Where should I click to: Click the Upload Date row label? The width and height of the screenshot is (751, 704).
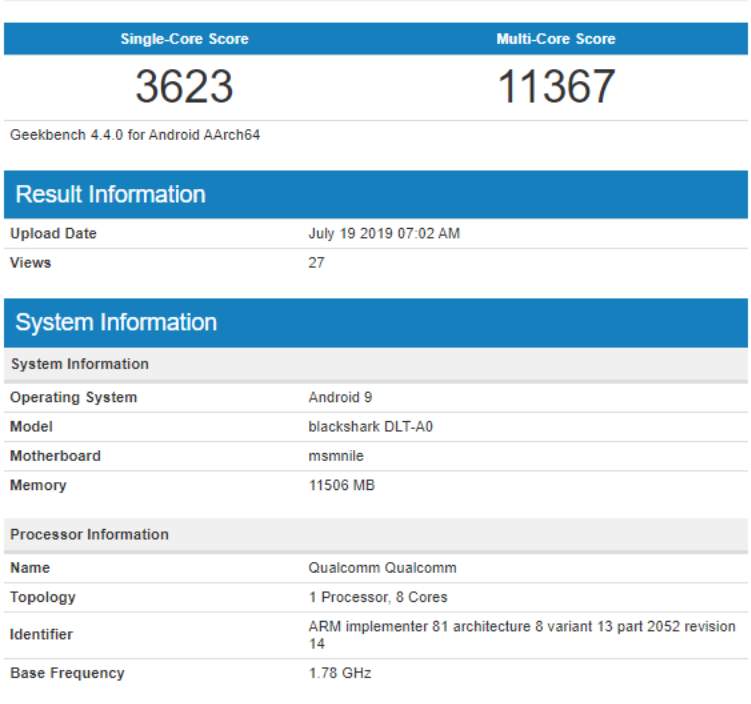53,233
